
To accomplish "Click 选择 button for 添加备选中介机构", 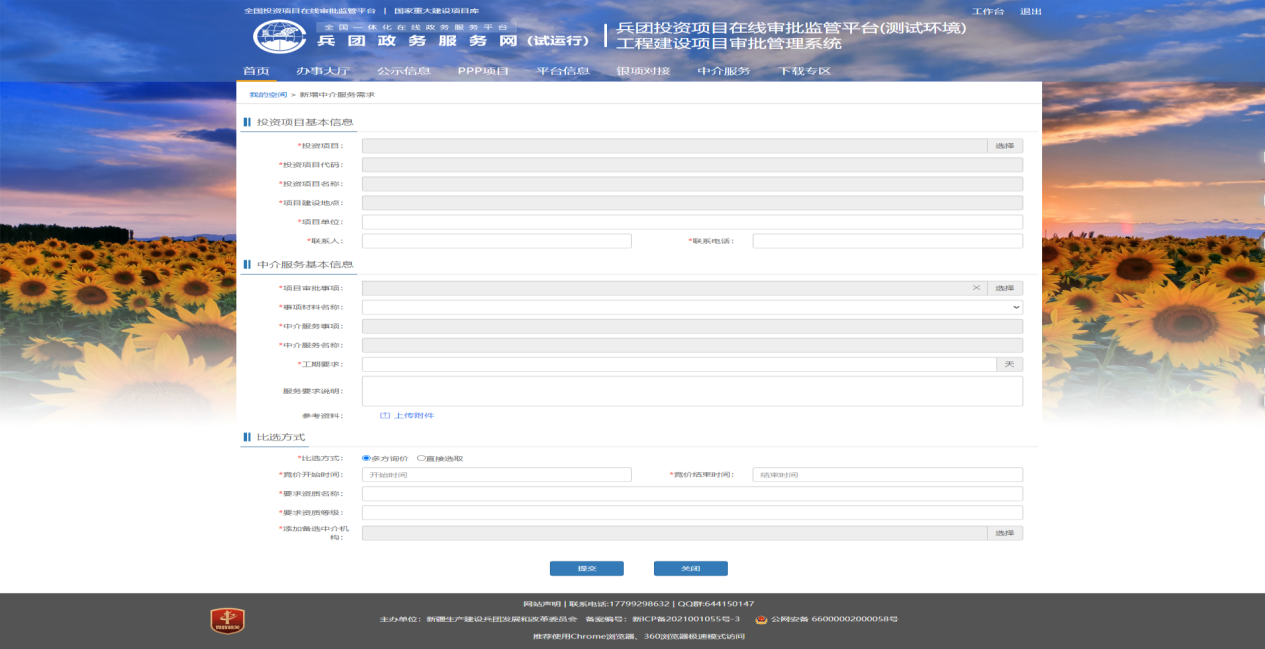I will [x=1004, y=533].
